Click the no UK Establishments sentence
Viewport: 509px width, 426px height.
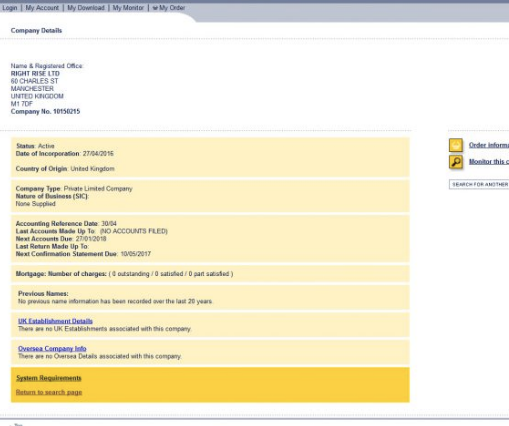105,329
